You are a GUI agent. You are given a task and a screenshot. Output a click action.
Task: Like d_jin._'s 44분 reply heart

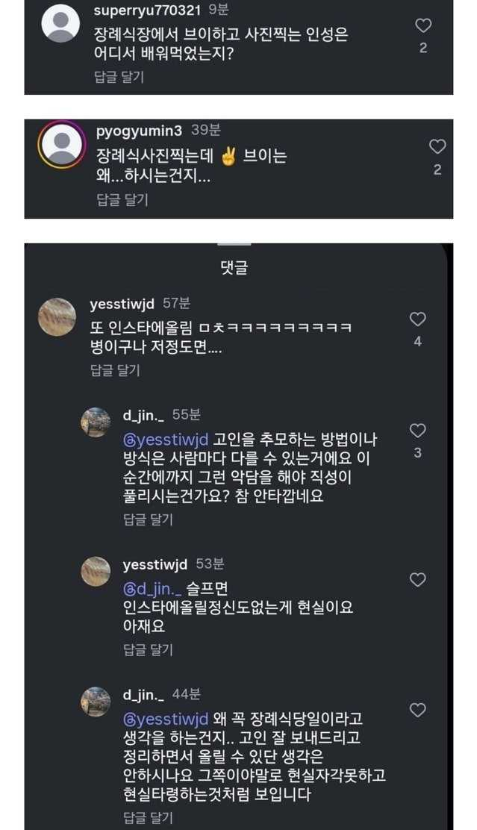[x=418, y=710]
